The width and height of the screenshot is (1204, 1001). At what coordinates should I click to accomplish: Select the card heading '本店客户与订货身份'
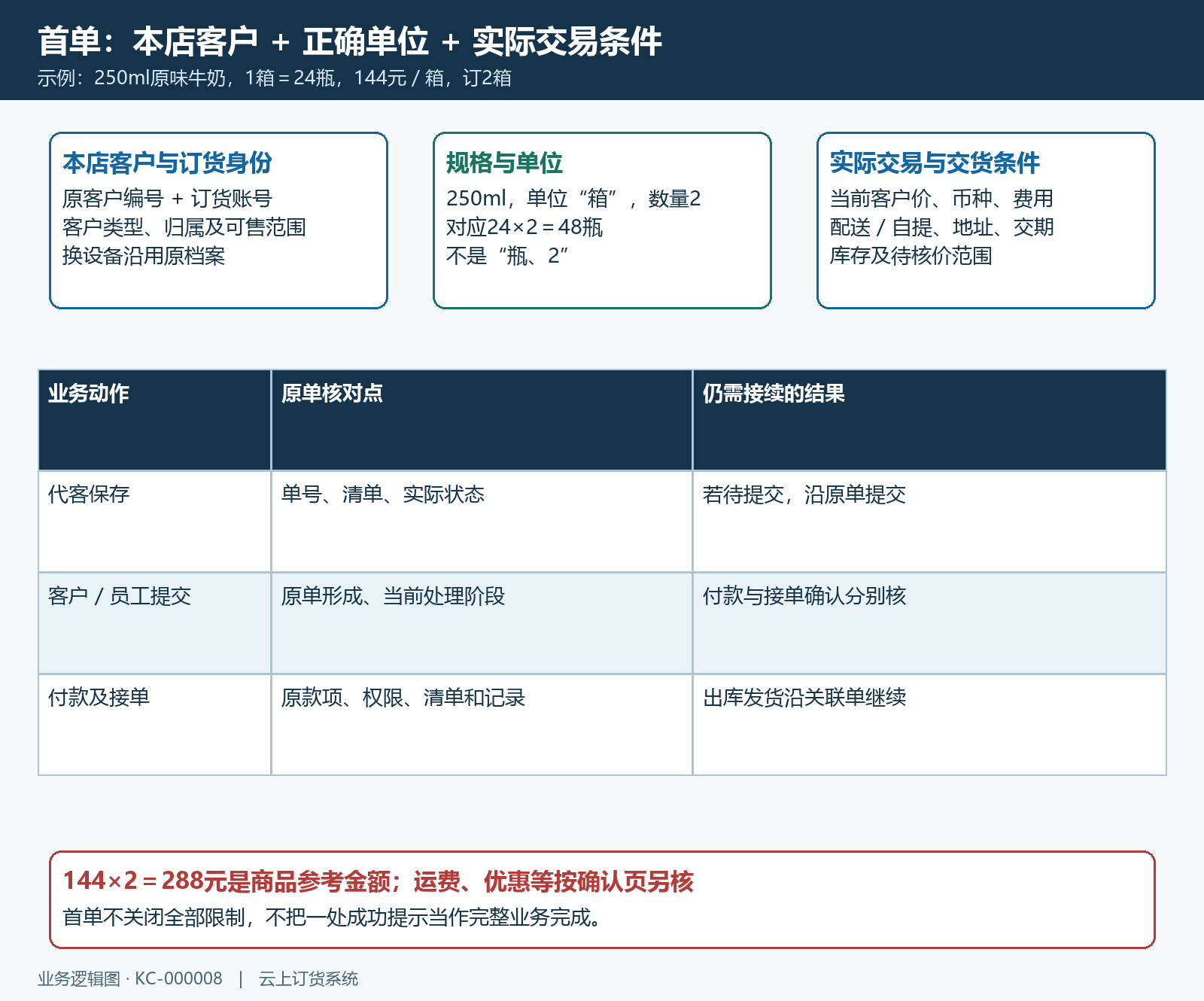167,163
